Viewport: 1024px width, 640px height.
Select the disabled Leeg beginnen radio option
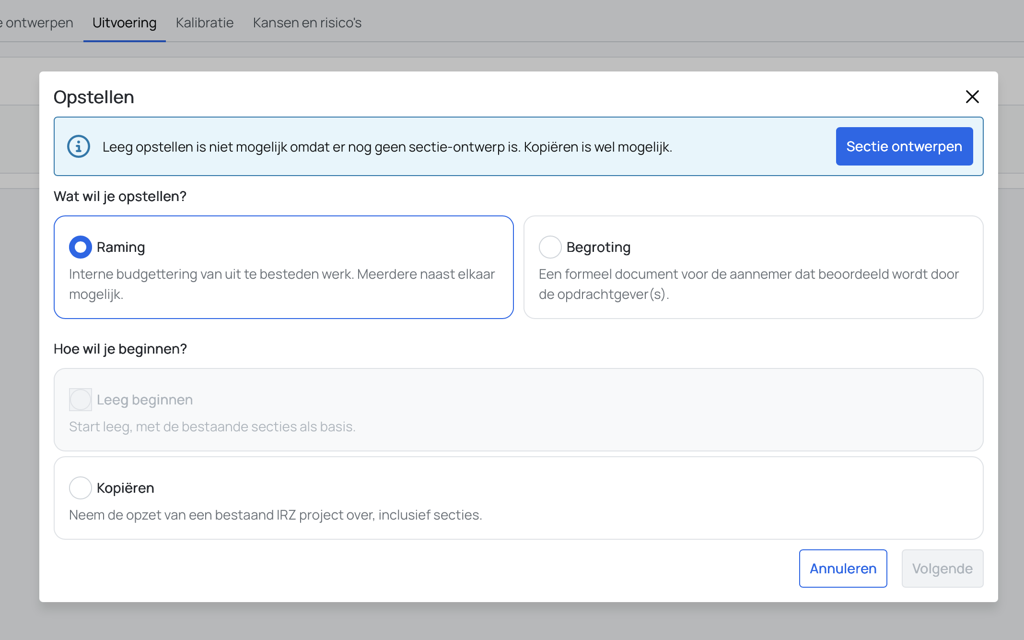(80, 400)
